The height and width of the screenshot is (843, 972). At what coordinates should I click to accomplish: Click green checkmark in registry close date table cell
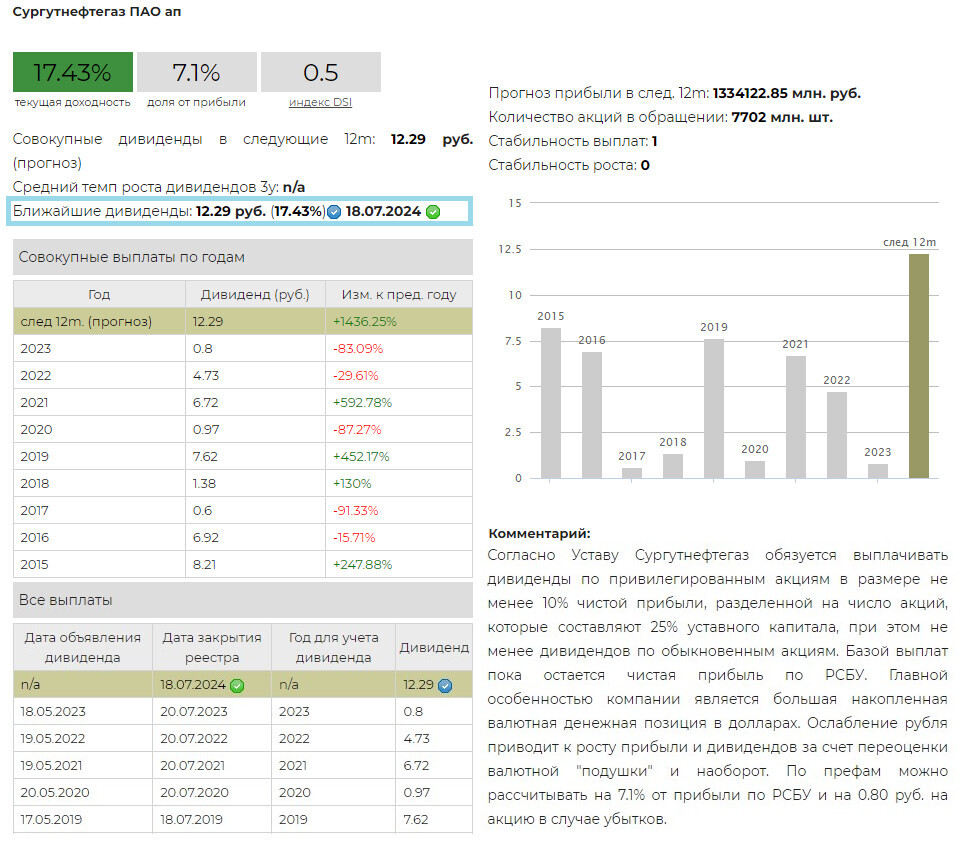pyautogui.click(x=237, y=685)
